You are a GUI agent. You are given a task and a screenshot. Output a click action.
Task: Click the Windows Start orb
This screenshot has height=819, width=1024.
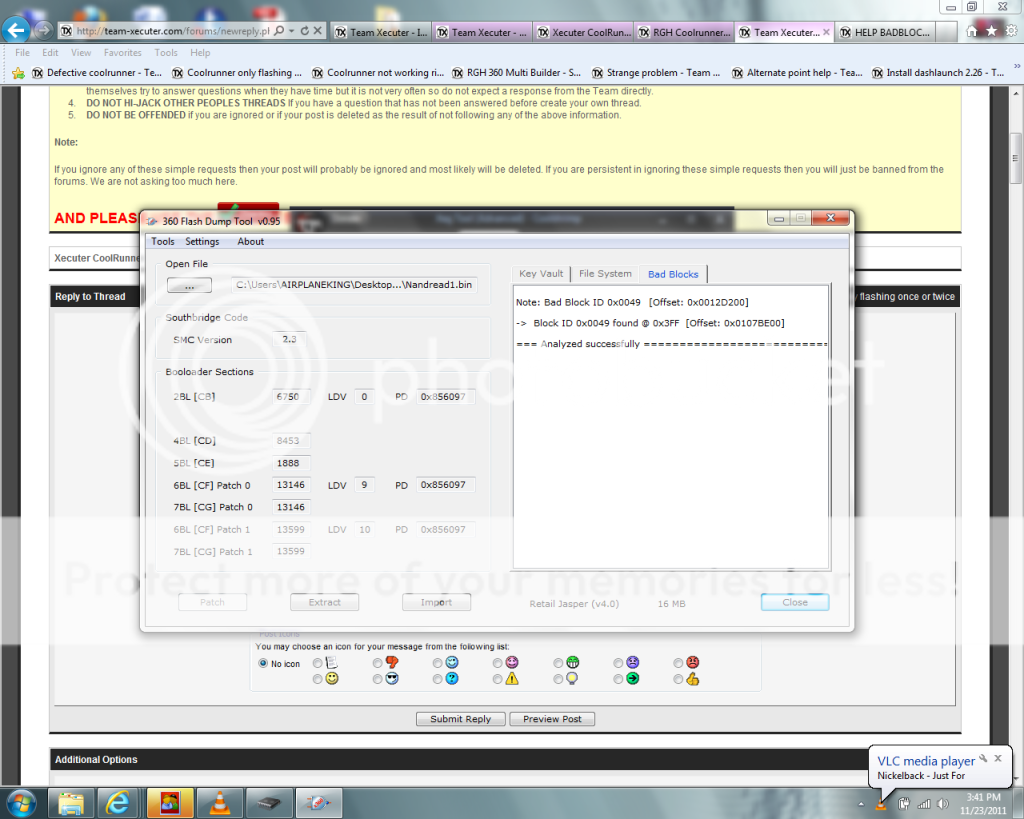coord(21,802)
